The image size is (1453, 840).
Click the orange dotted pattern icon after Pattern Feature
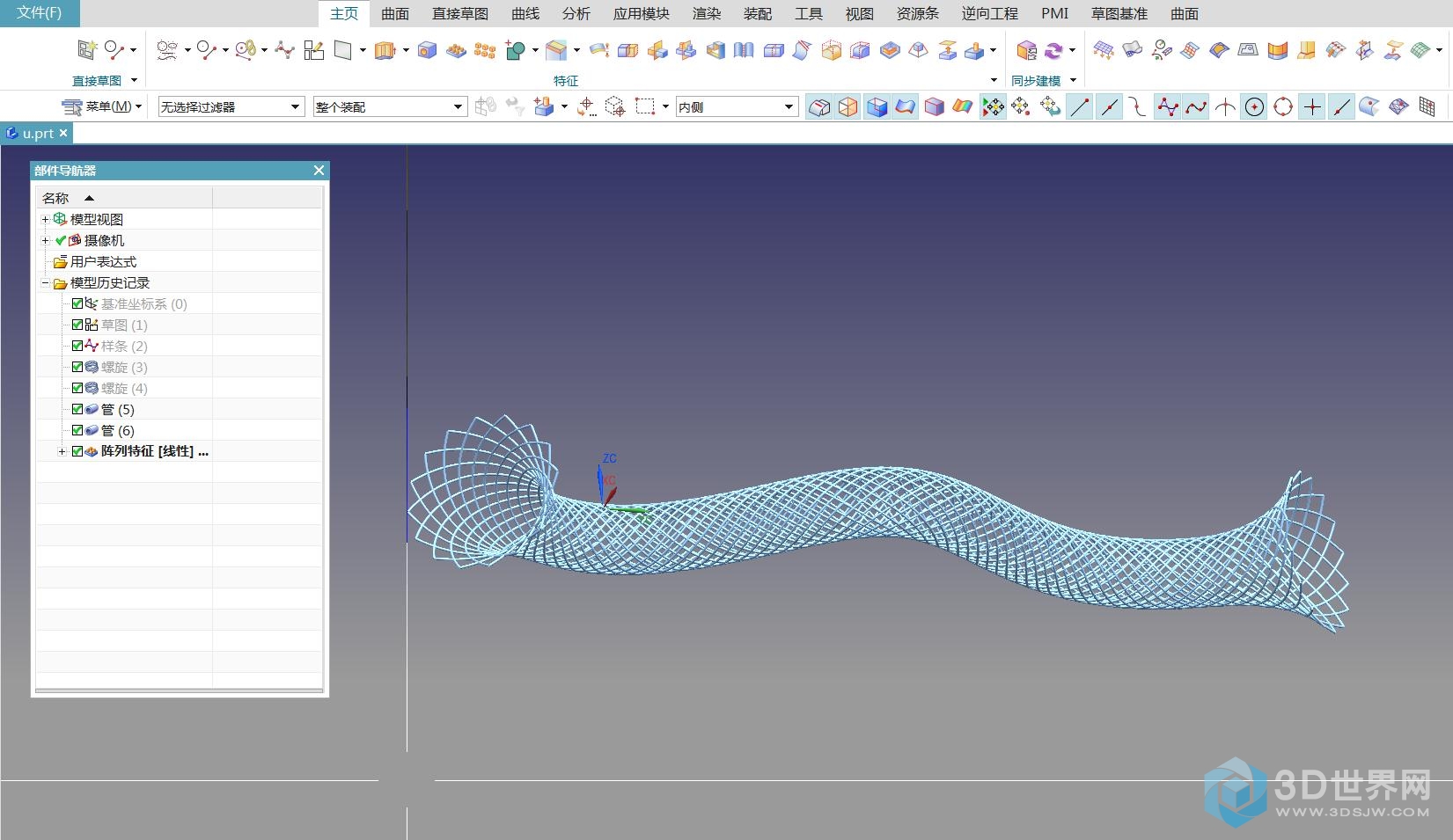pyautogui.click(x=485, y=50)
